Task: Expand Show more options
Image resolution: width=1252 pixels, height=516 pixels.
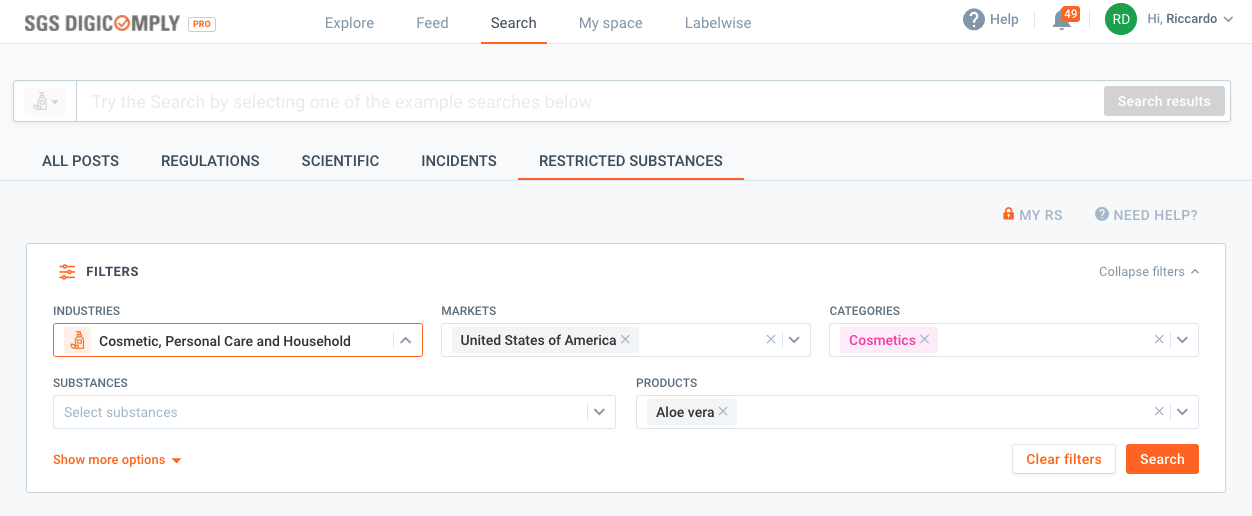Action: pos(117,460)
